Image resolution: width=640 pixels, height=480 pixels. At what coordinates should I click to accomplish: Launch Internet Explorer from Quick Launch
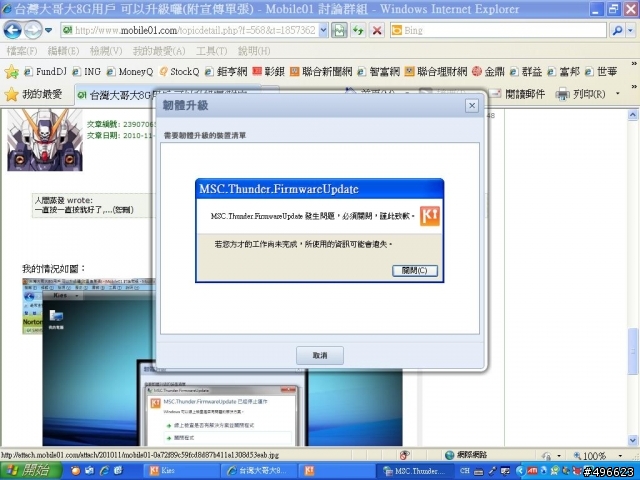pyautogui.click(x=105, y=471)
